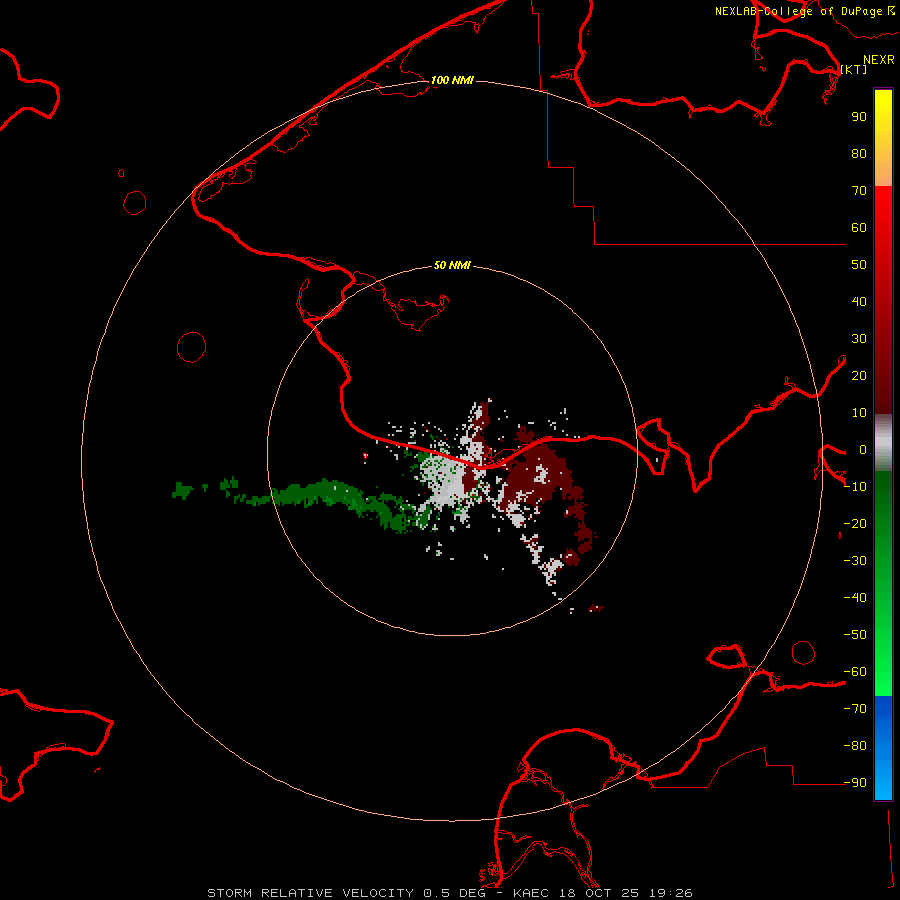
Task: Click the yellow top segment of color bar
Action: (x=883, y=138)
